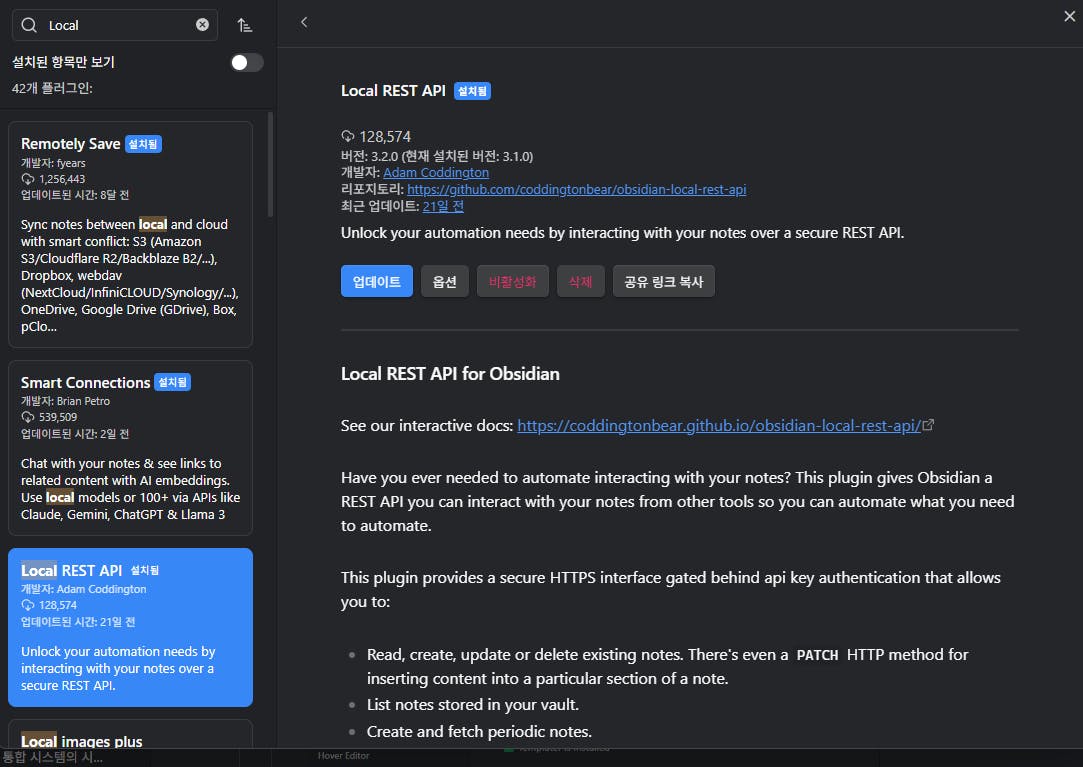This screenshot has width=1083, height=767.
Task: Click the '21일 전' last update link
Action: point(443,206)
